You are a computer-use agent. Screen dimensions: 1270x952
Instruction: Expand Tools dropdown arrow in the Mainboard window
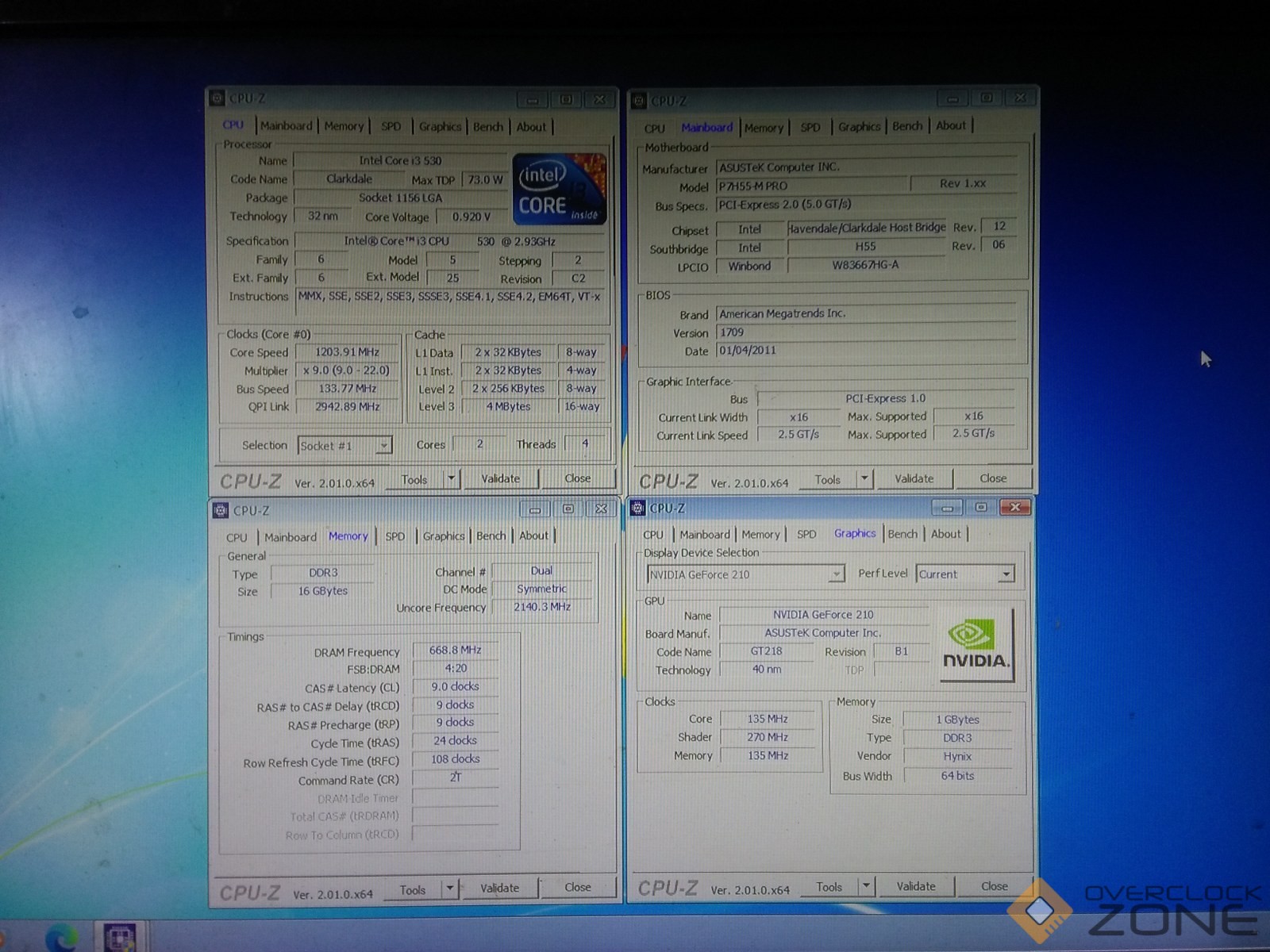(864, 478)
